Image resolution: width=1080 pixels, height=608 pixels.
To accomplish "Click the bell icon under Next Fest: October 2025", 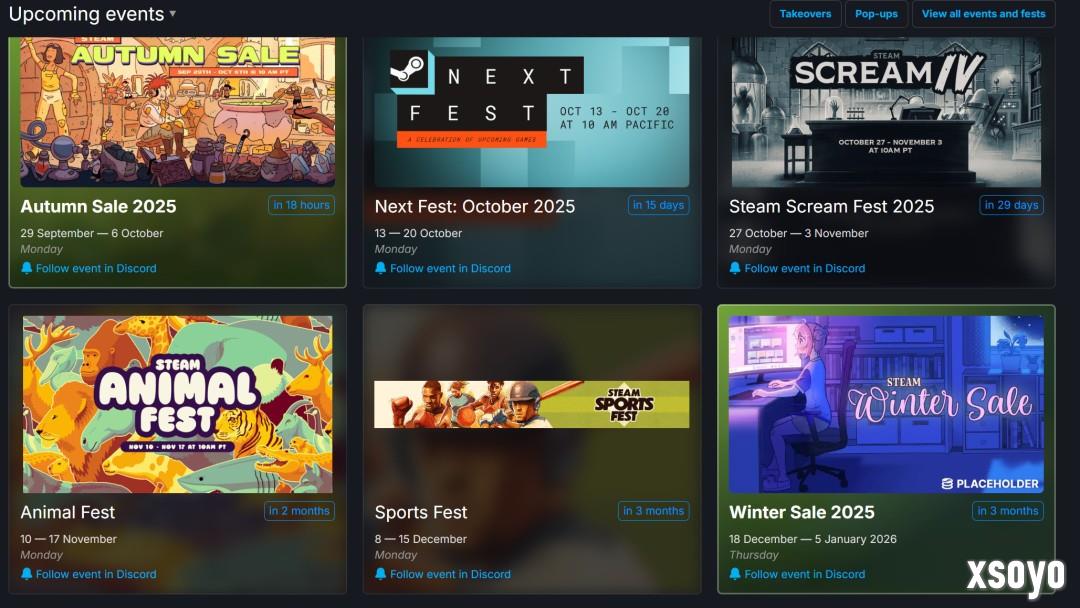I will (380, 268).
